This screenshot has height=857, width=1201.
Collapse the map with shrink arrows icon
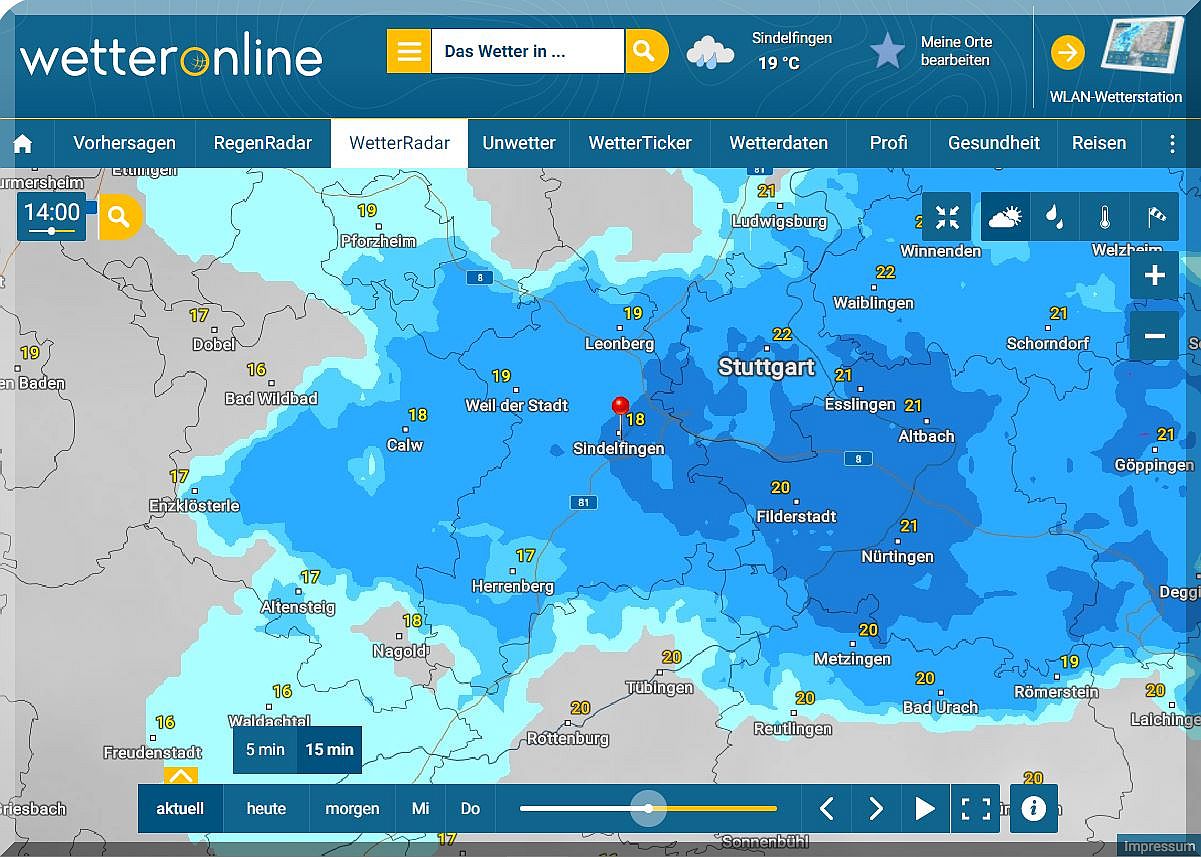click(x=946, y=217)
